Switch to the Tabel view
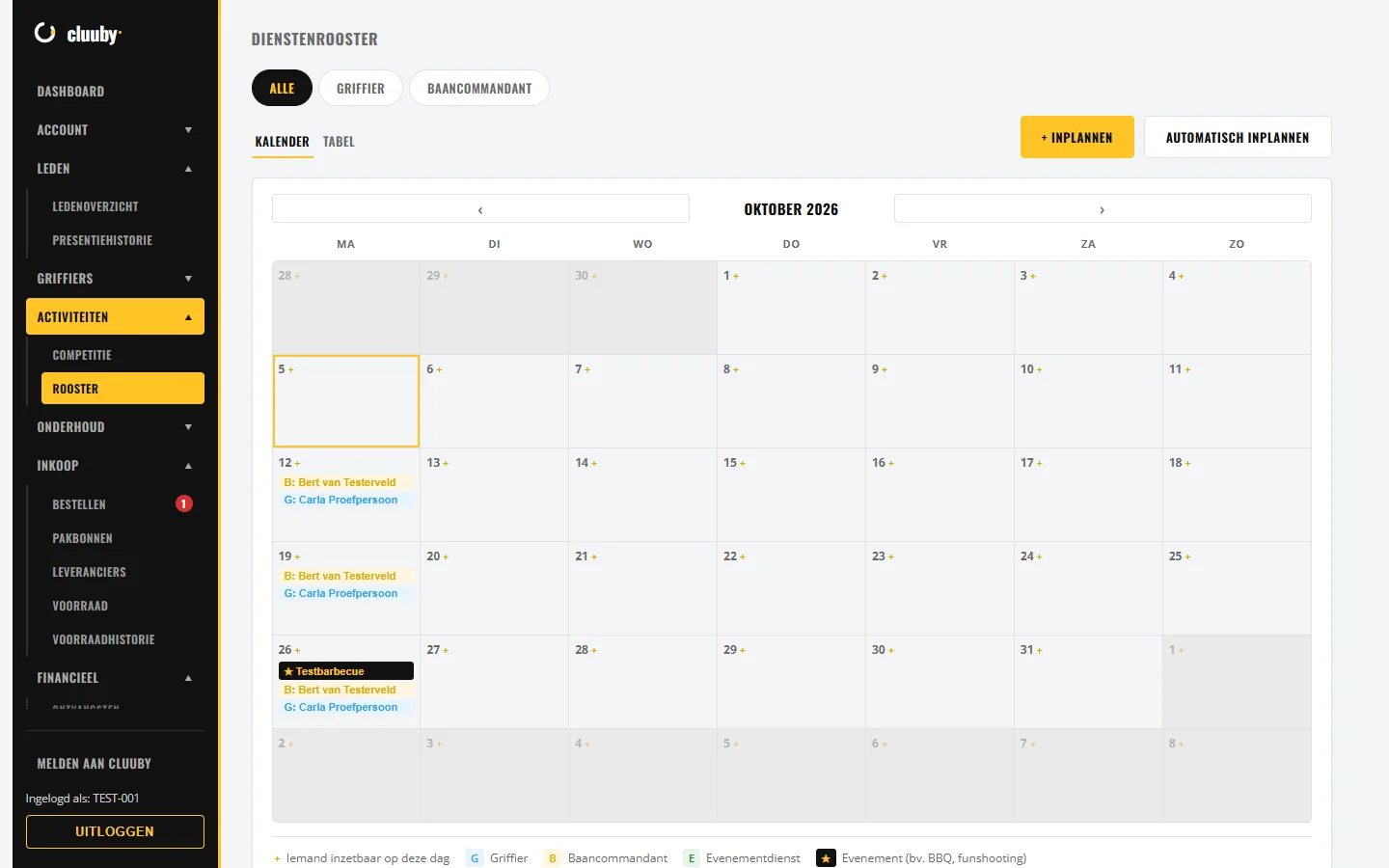This screenshot has width=1389, height=868. [x=339, y=142]
